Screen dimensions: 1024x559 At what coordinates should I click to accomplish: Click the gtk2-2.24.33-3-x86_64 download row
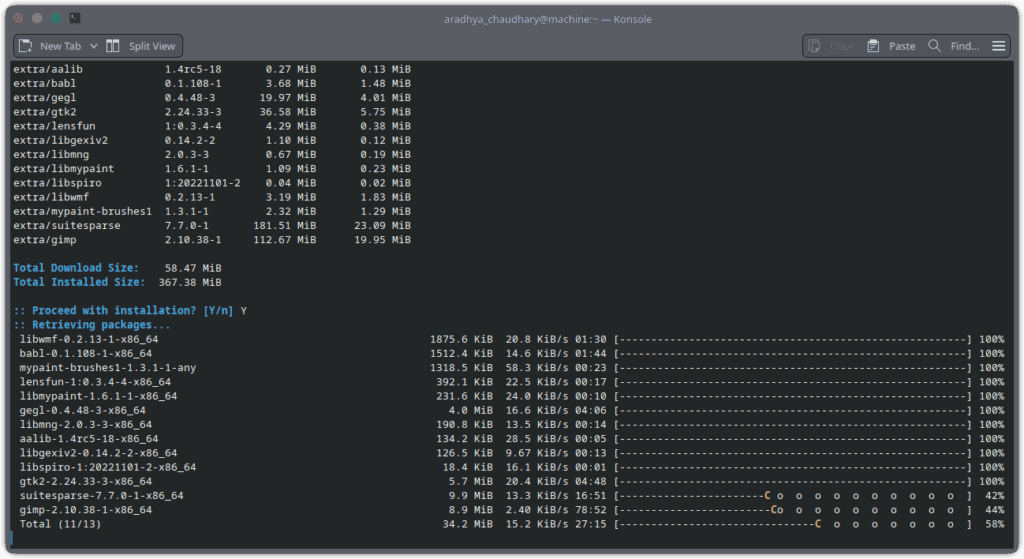[511, 482]
